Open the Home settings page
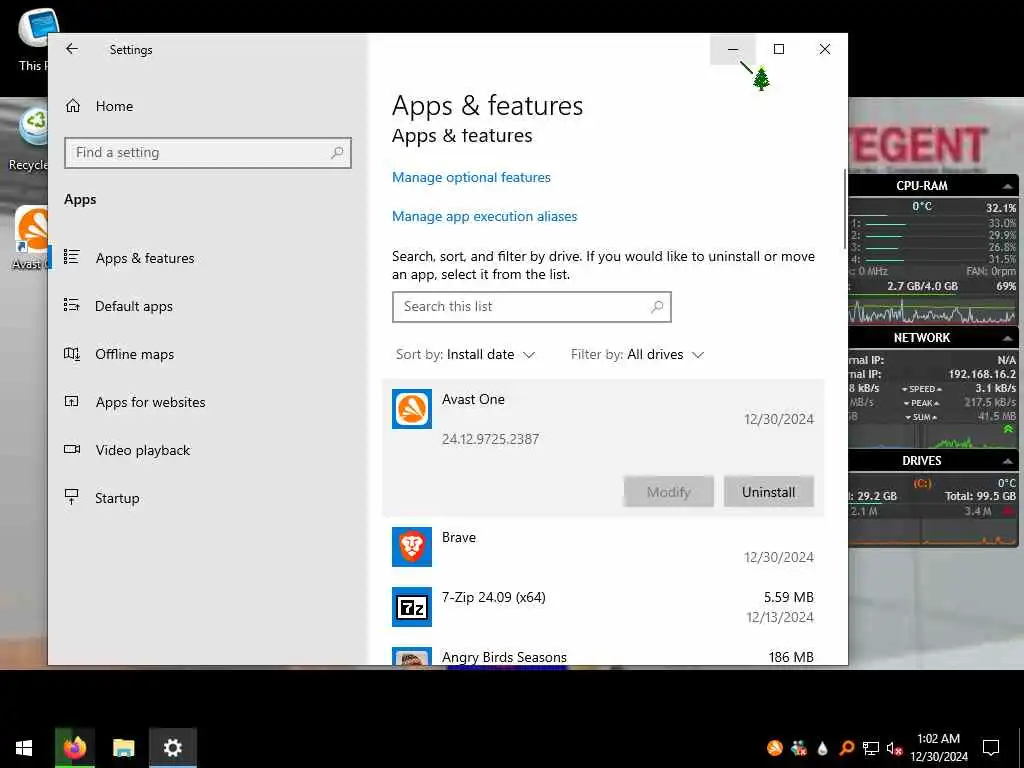Viewport: 1024px width, 768px height. (114, 106)
